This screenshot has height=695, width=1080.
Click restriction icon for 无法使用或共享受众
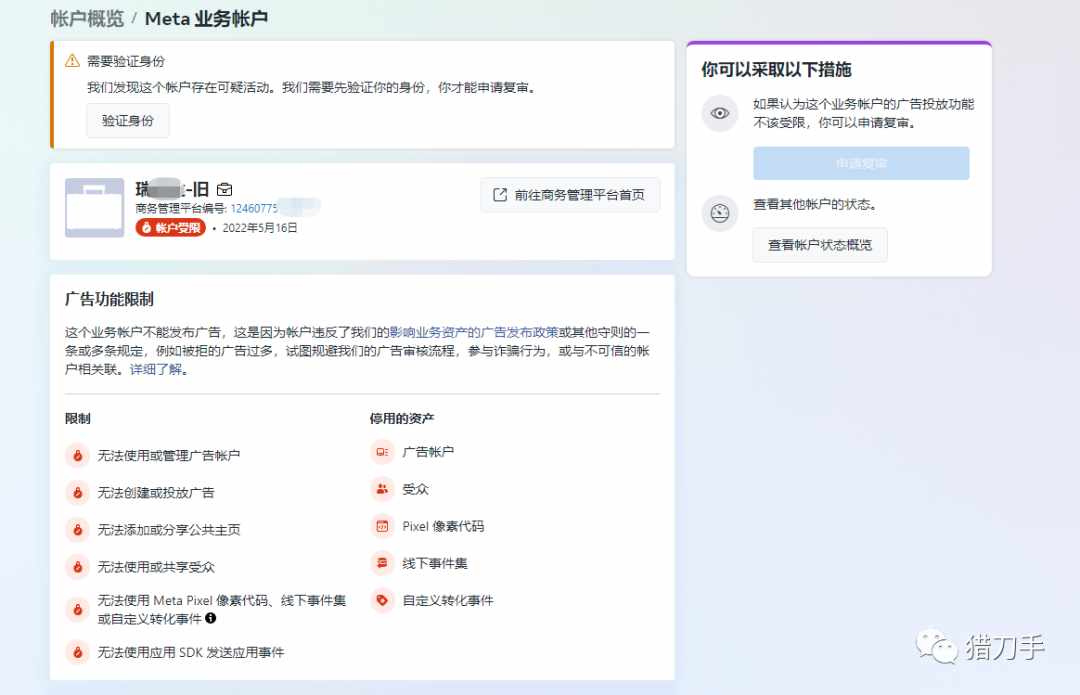(78, 567)
